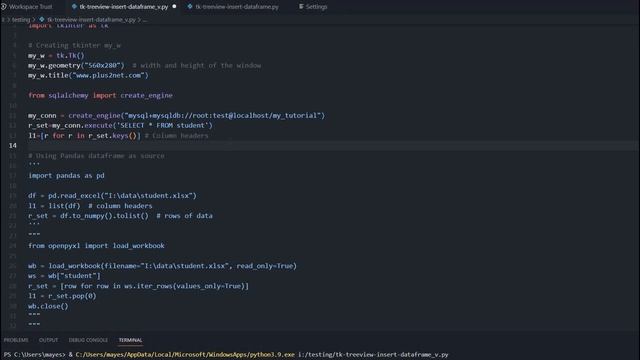The height and width of the screenshot is (360, 640).
Task: Click the ws = wb["student"] line
Action: point(64,276)
